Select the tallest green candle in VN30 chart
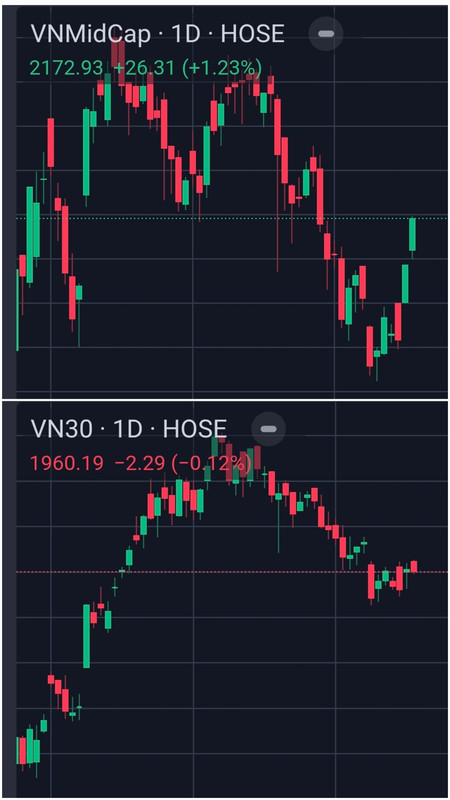Image resolution: width=450 pixels, height=800 pixels. [x=87, y=636]
